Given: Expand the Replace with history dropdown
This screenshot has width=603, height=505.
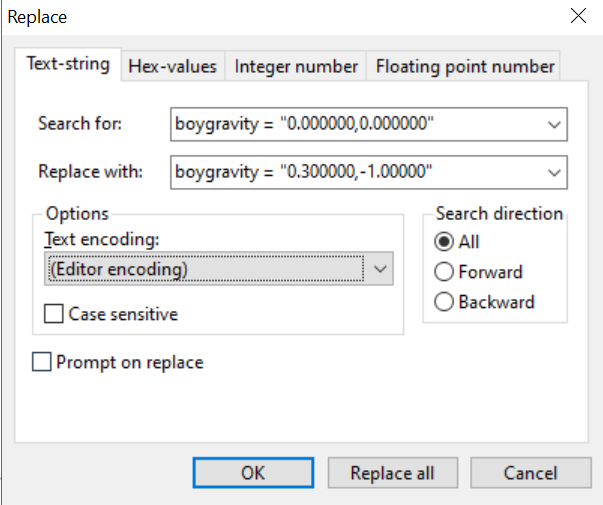Looking at the screenshot, I should click(x=554, y=171).
